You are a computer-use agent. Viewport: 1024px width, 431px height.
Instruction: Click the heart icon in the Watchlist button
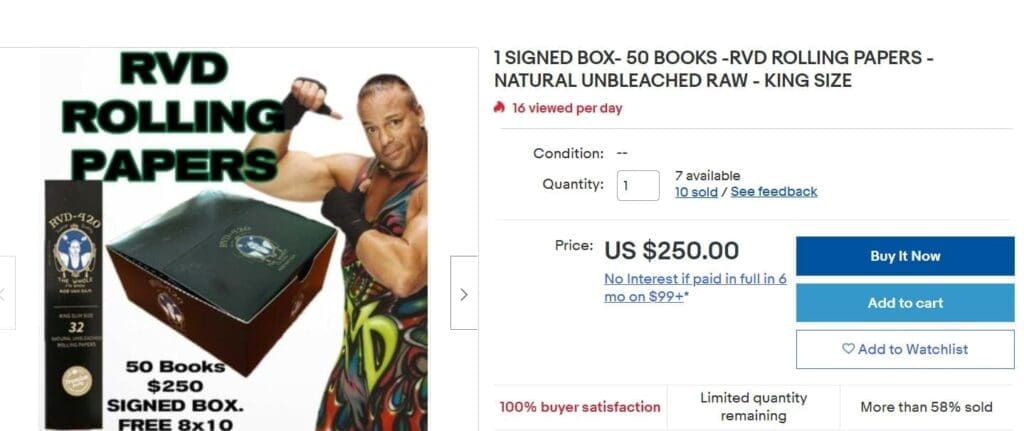[848, 349]
